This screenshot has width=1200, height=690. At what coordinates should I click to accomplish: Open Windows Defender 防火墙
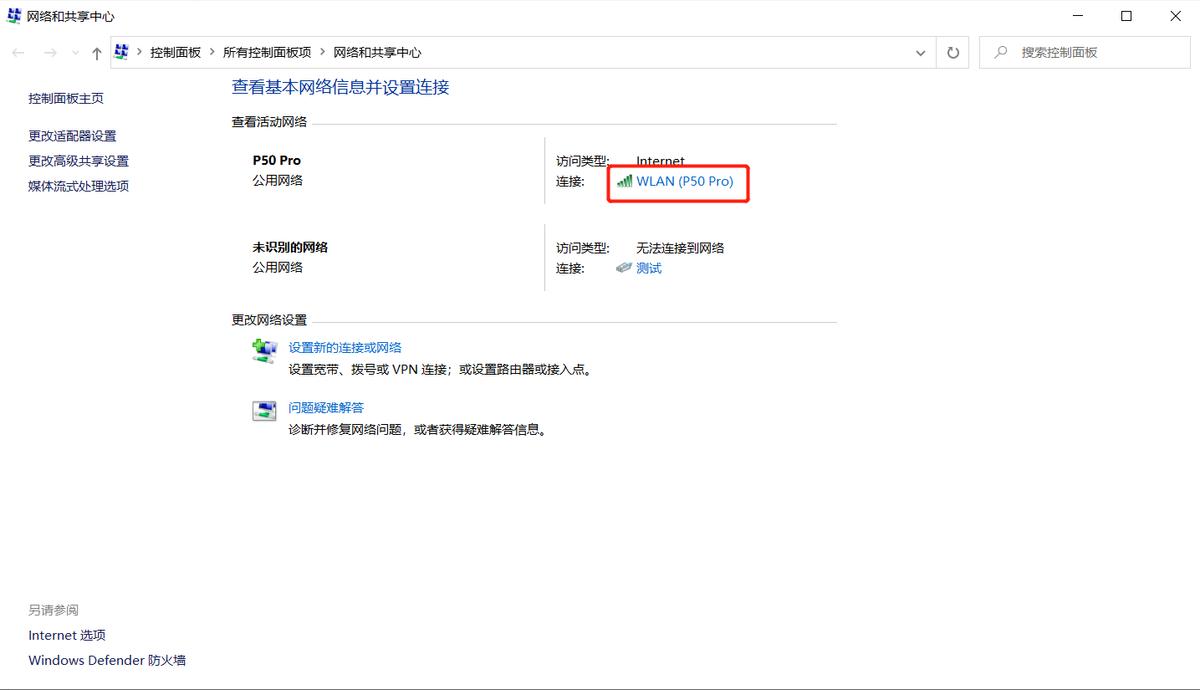[x=105, y=660]
